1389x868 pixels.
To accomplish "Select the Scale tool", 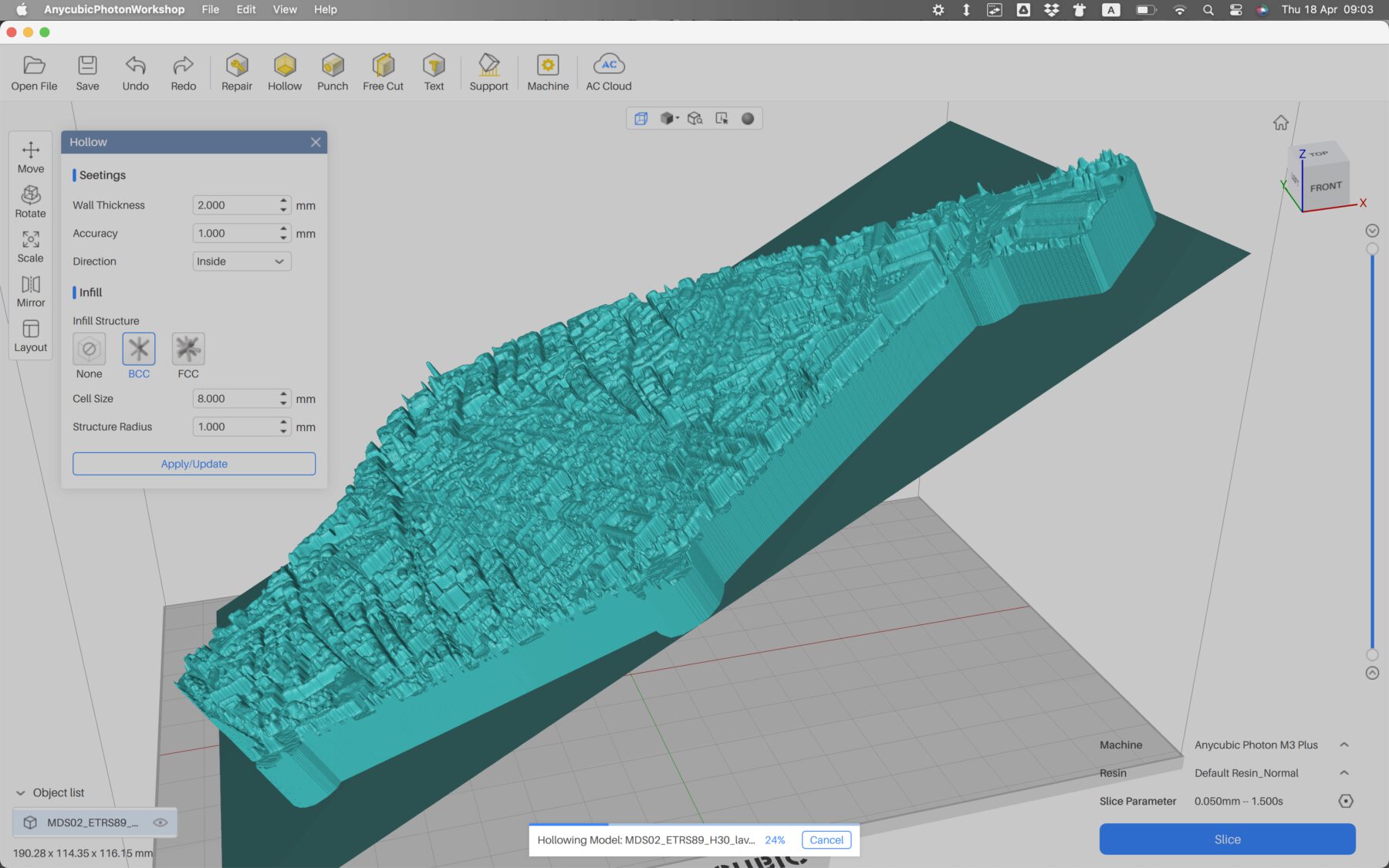I will (x=31, y=247).
